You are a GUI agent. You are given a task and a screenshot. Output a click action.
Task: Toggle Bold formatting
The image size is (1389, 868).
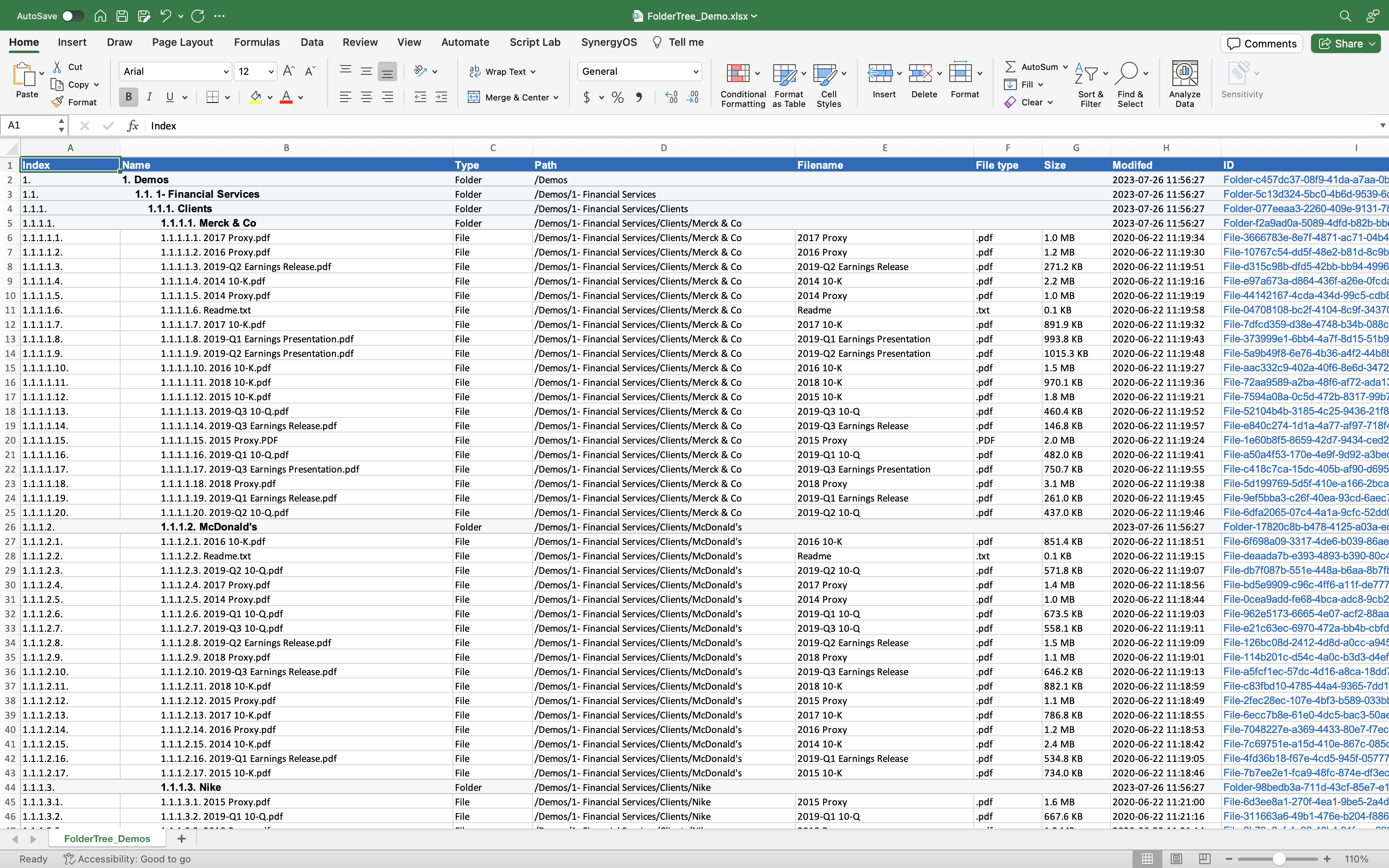[129, 97]
